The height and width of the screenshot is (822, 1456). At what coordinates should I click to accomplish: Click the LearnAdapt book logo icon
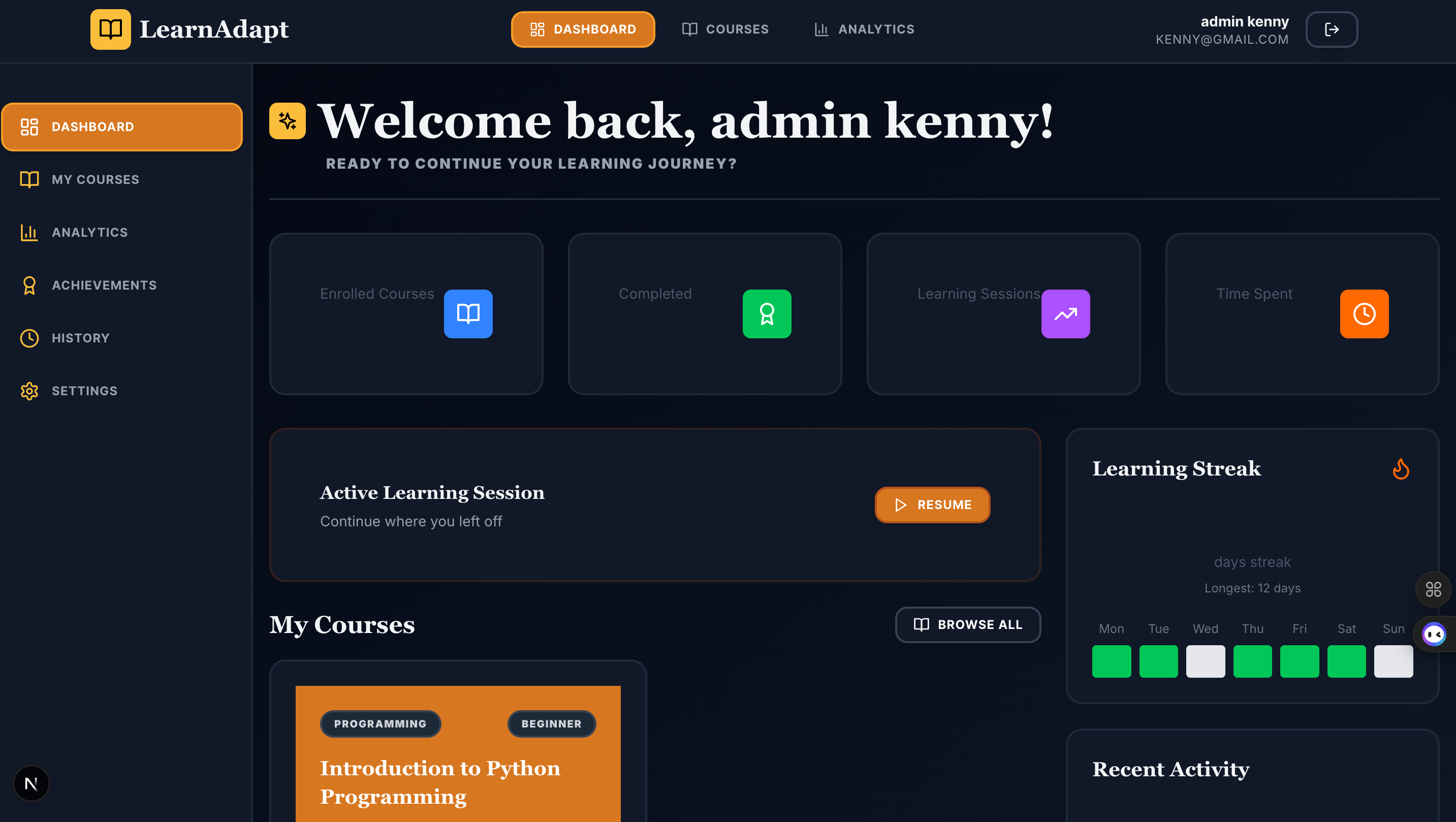[x=110, y=29]
